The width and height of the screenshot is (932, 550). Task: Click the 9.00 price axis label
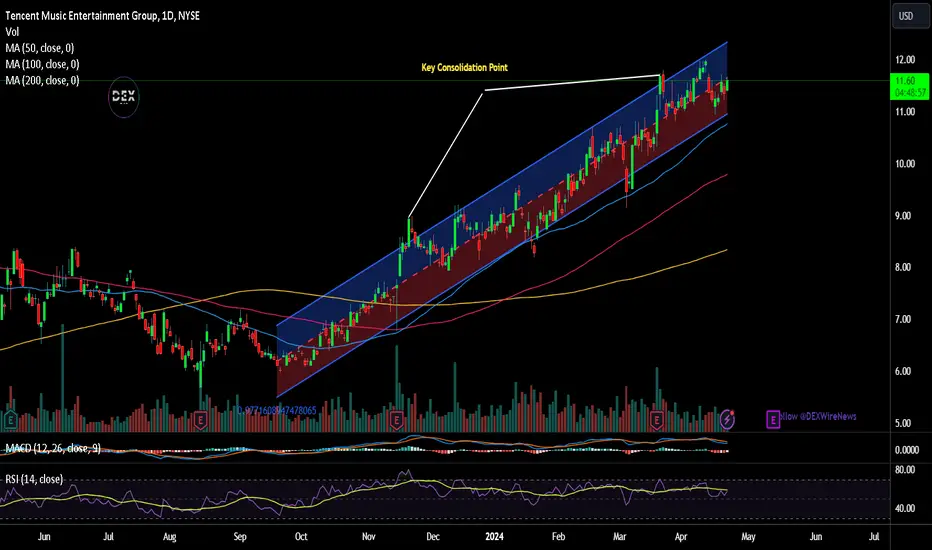click(x=905, y=216)
